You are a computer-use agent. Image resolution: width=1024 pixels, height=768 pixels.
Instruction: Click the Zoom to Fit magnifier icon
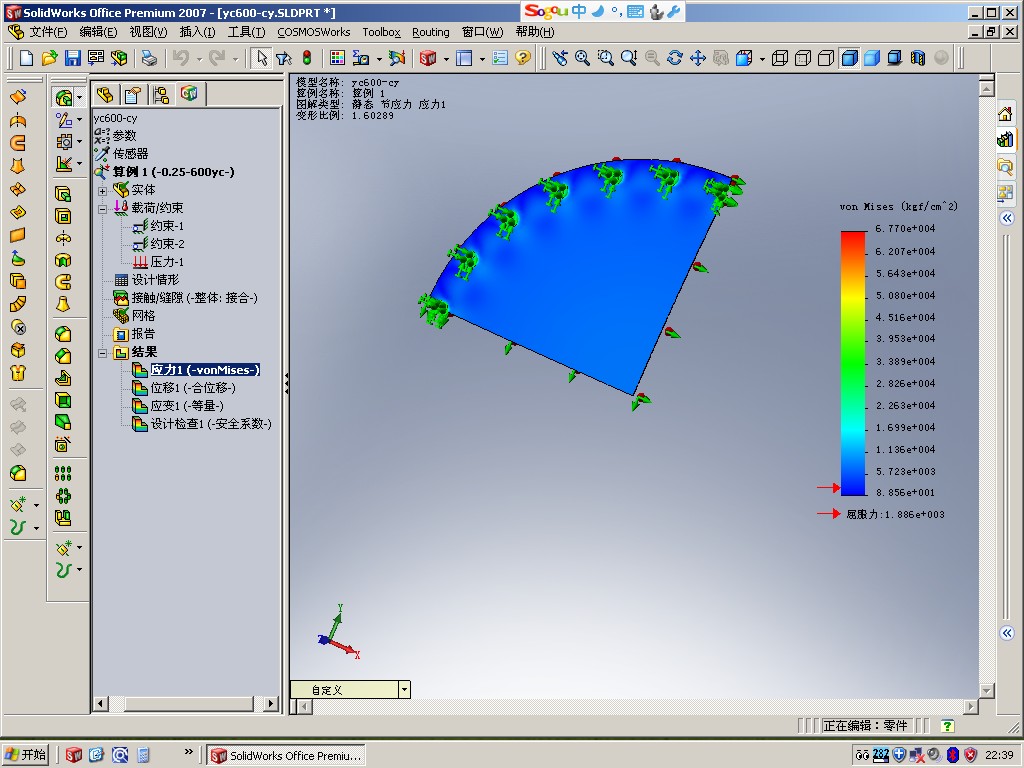tap(583, 58)
